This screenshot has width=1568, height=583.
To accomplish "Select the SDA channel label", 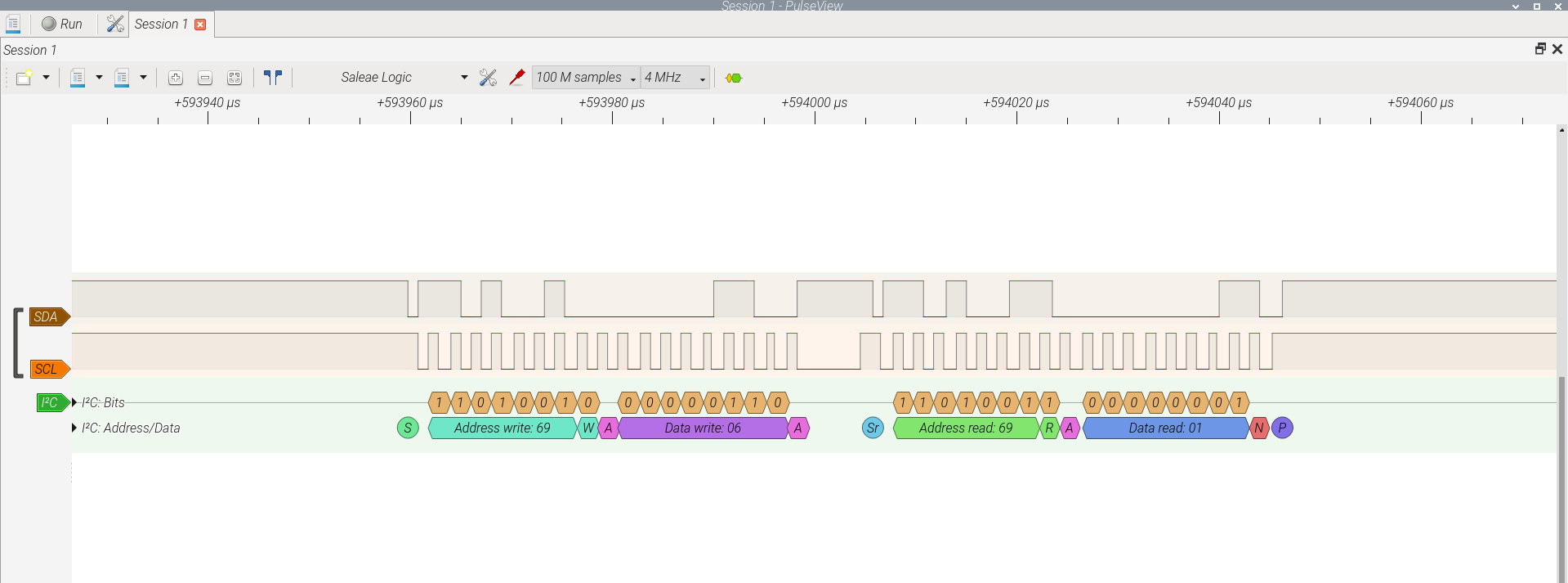I will point(49,316).
